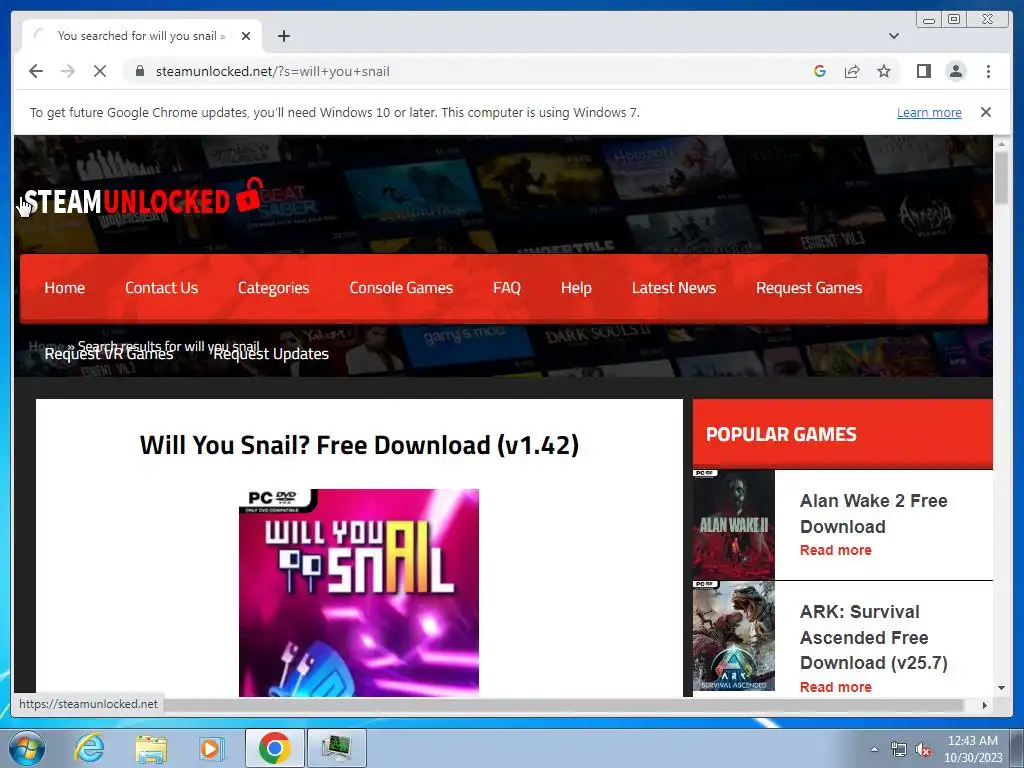Open Request VR Games link
The image size is (1024, 768).
click(x=108, y=354)
